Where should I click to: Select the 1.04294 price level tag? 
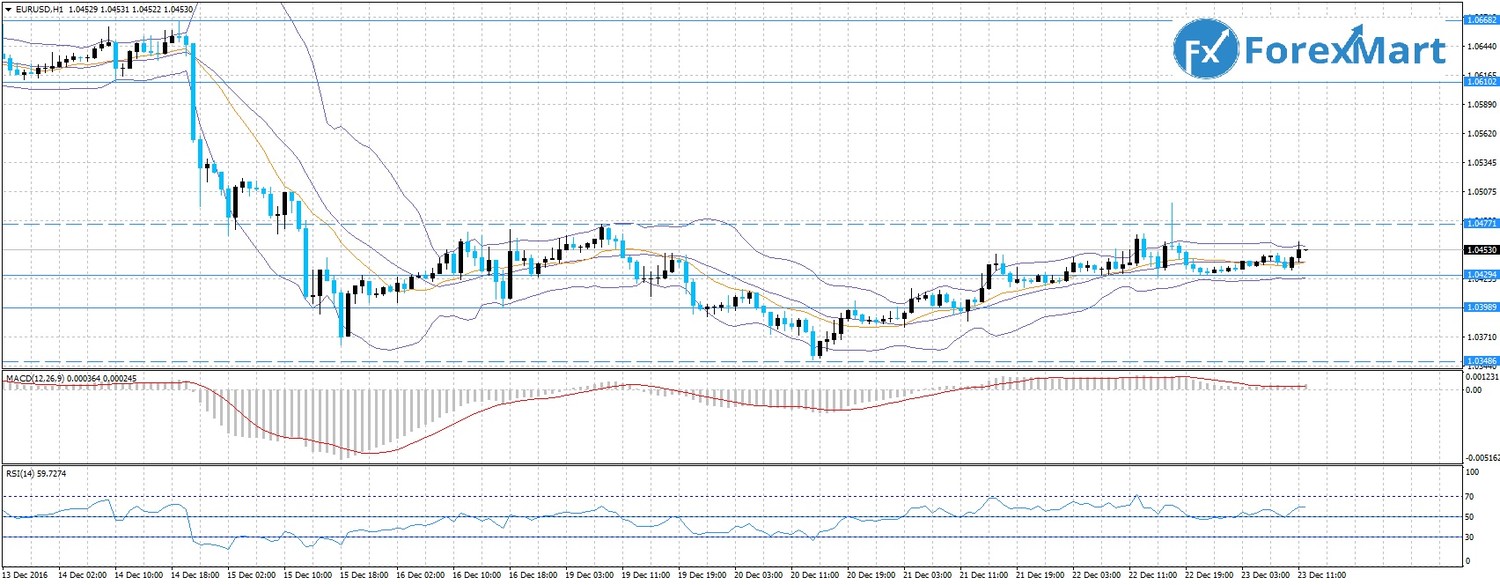[1480, 274]
